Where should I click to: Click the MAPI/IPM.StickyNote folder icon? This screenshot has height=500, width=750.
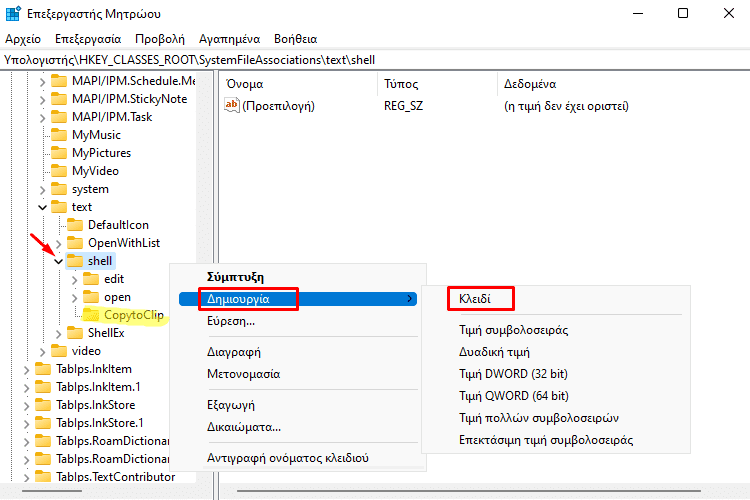(59, 99)
